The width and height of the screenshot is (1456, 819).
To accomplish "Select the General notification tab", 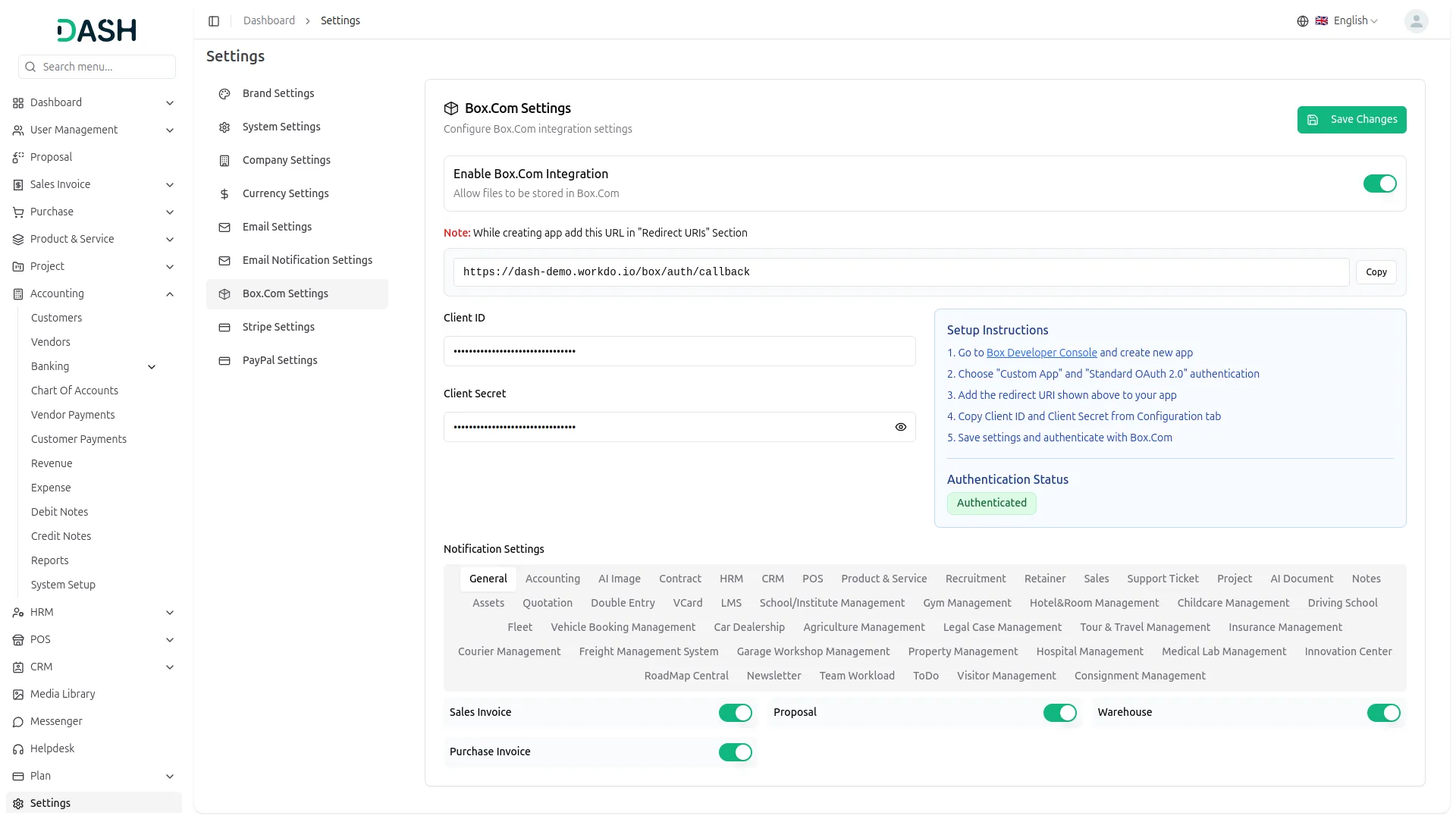I will click(488, 579).
